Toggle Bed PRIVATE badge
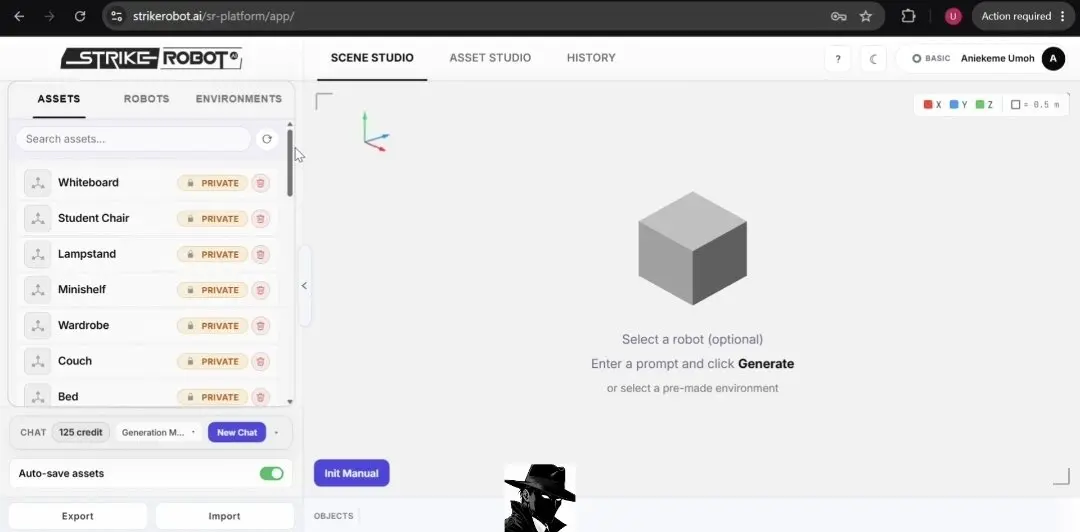Image resolution: width=1080 pixels, height=532 pixels. (x=212, y=397)
